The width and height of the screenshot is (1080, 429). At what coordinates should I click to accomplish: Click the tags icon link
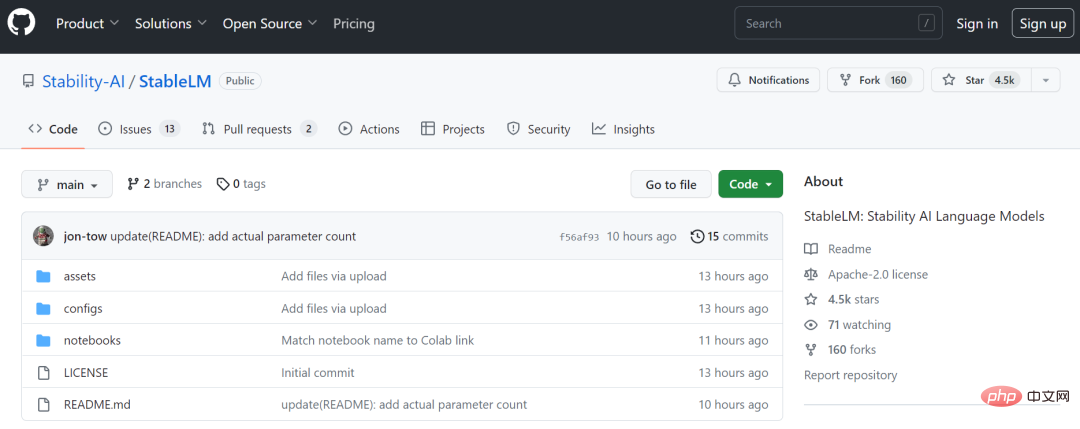[x=240, y=184]
